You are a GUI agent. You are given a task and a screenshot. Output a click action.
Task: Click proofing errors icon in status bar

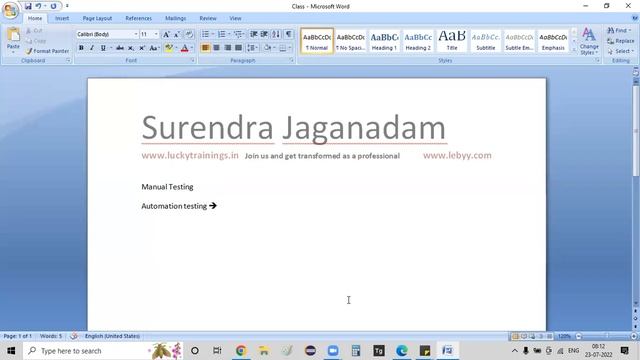click(x=74, y=336)
